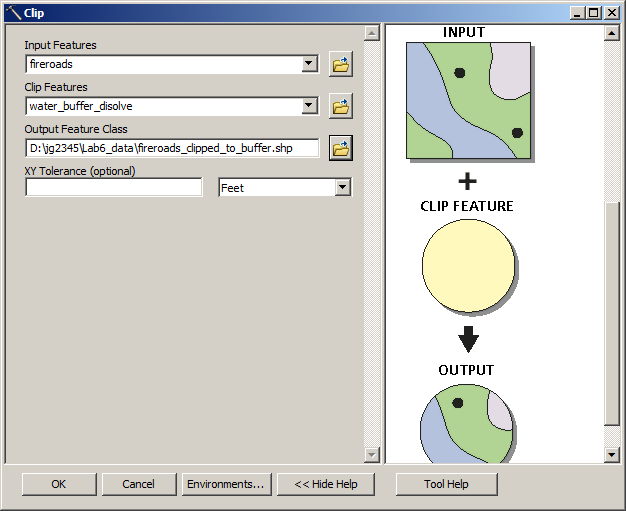Click the Output Feature Class path field

172,148
